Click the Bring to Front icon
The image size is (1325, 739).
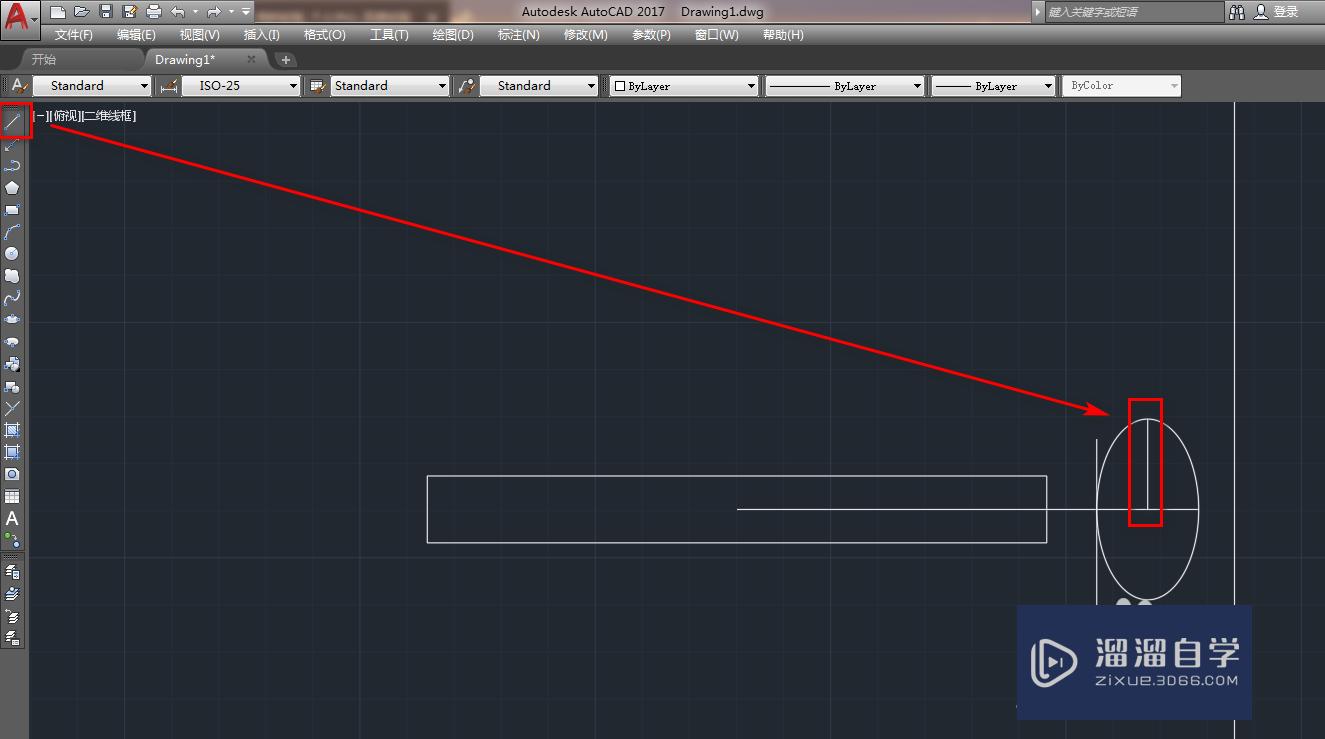pyautogui.click(x=12, y=572)
